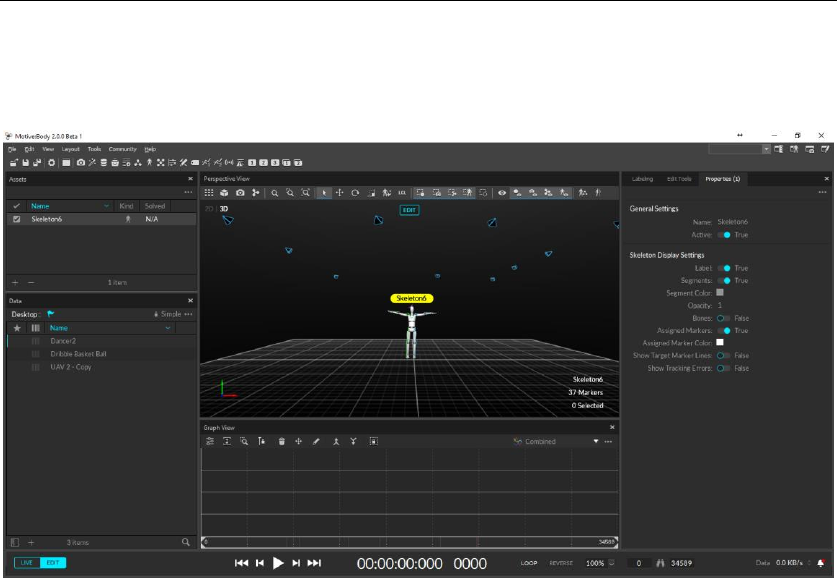
Task: Open the Name column filter dropdown in Assets
Action: (106, 206)
